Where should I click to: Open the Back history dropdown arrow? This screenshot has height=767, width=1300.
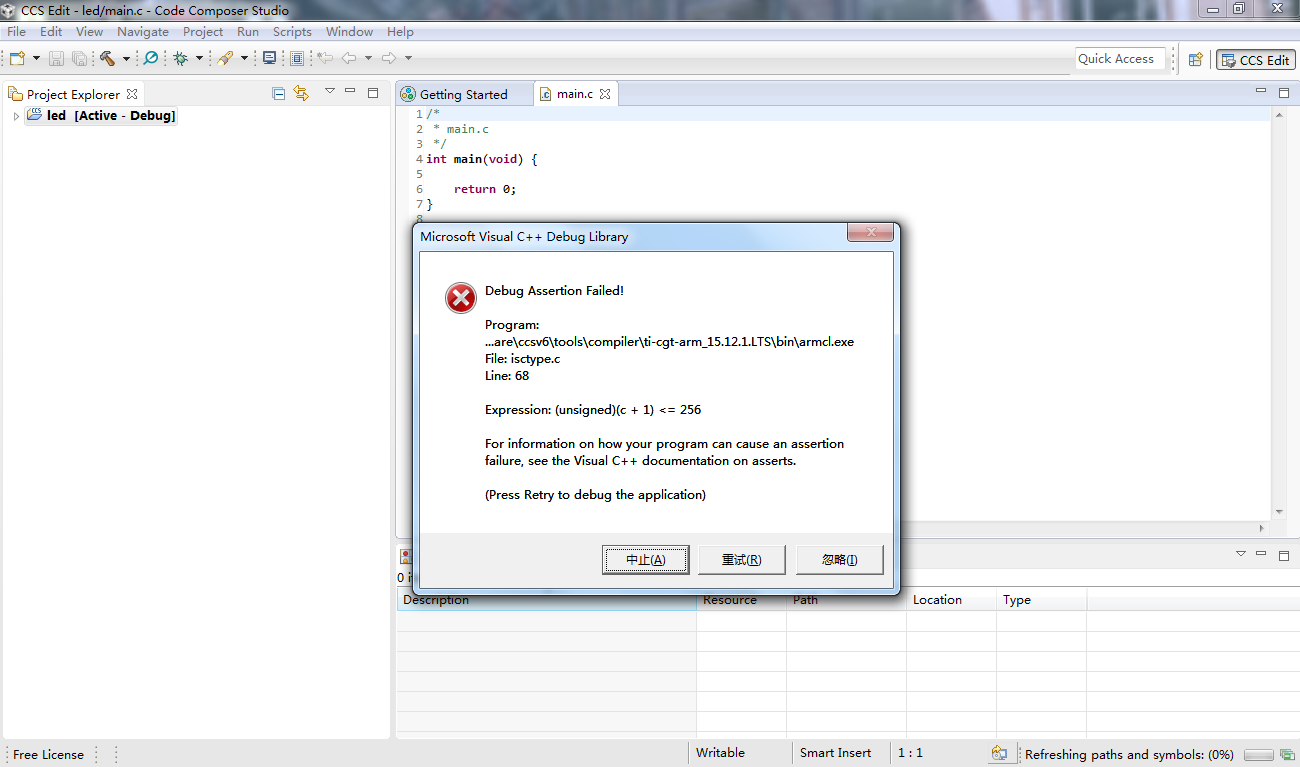pyautogui.click(x=368, y=59)
